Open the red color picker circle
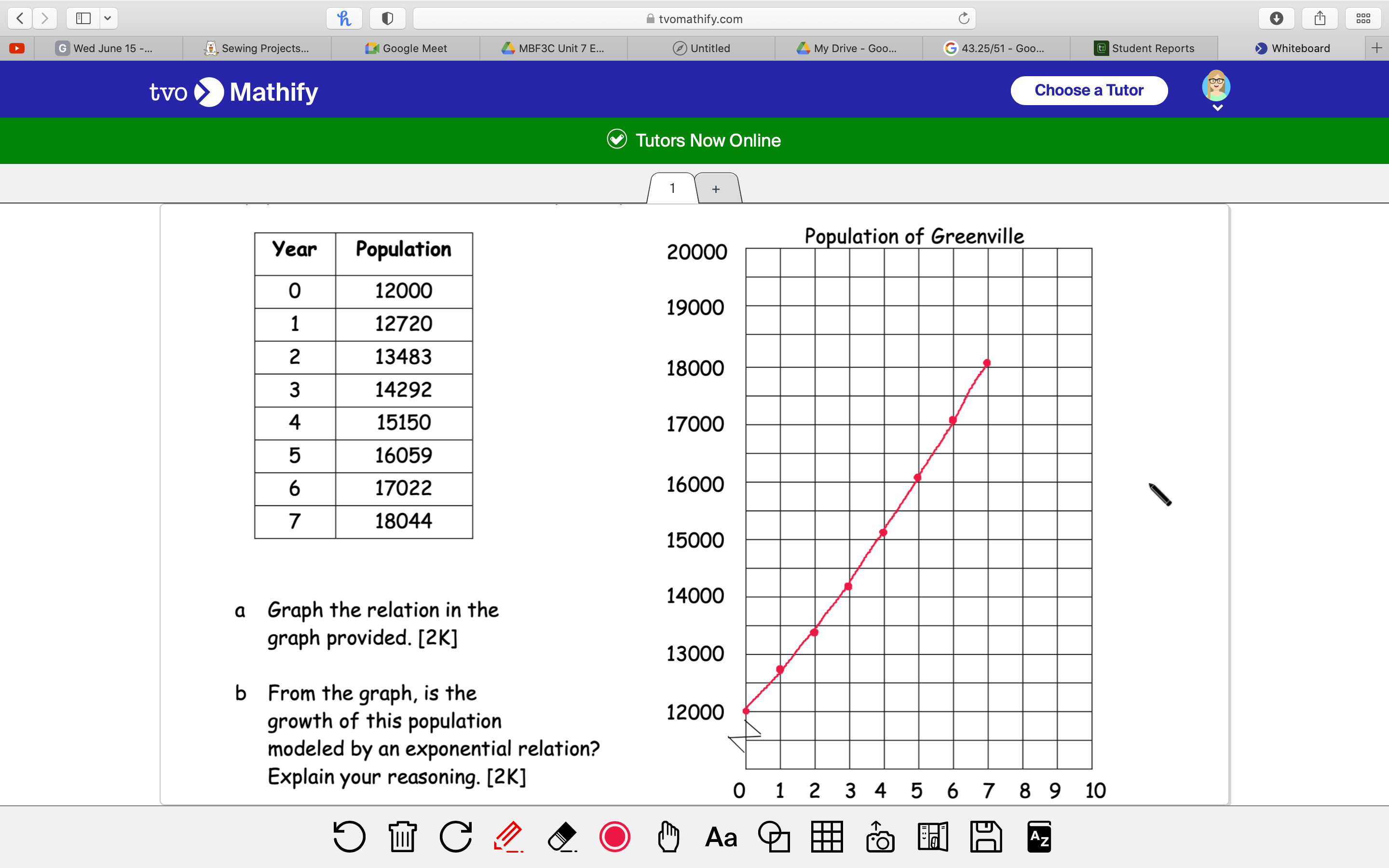This screenshot has height=868, width=1389. pos(615,837)
